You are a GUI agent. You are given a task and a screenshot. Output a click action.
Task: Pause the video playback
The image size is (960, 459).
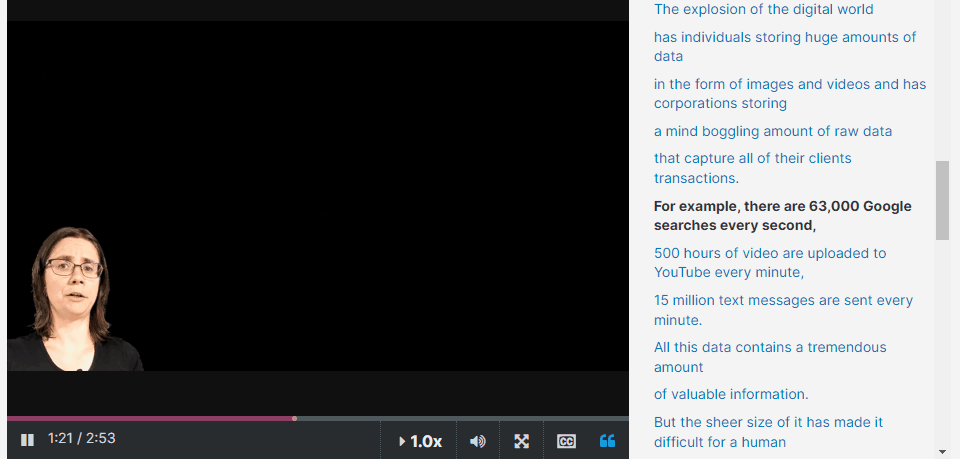[x=27, y=440]
